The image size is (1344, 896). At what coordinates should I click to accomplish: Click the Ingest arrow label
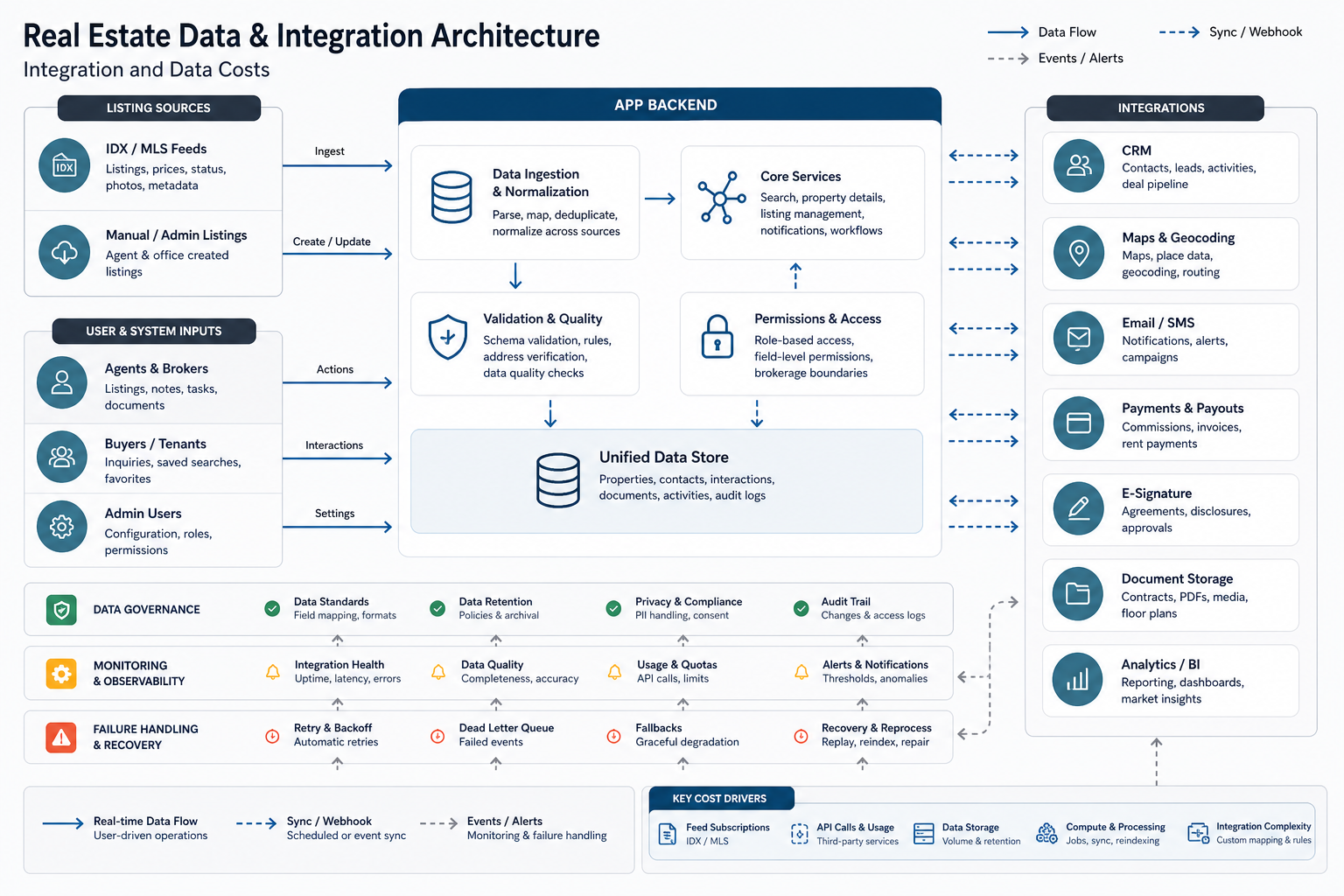tap(330, 151)
